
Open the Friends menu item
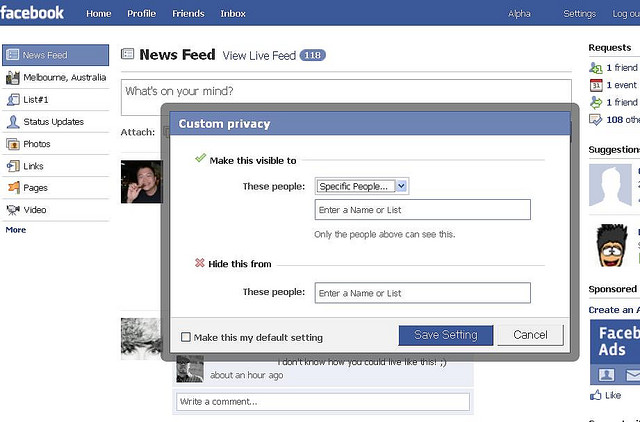point(188,13)
